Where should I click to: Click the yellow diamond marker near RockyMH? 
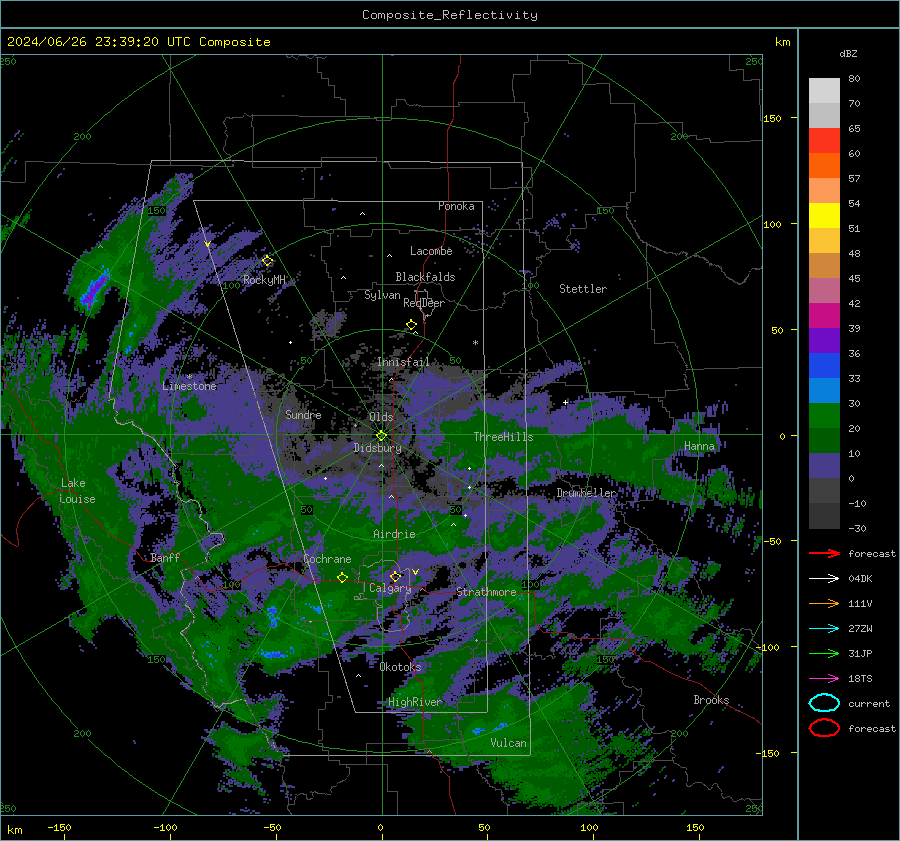click(x=267, y=261)
